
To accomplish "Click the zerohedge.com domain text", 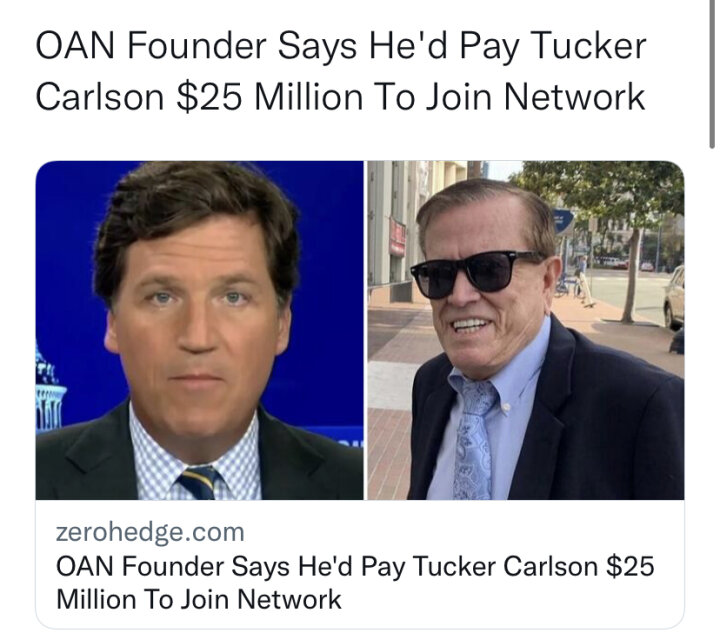I will point(150,532).
